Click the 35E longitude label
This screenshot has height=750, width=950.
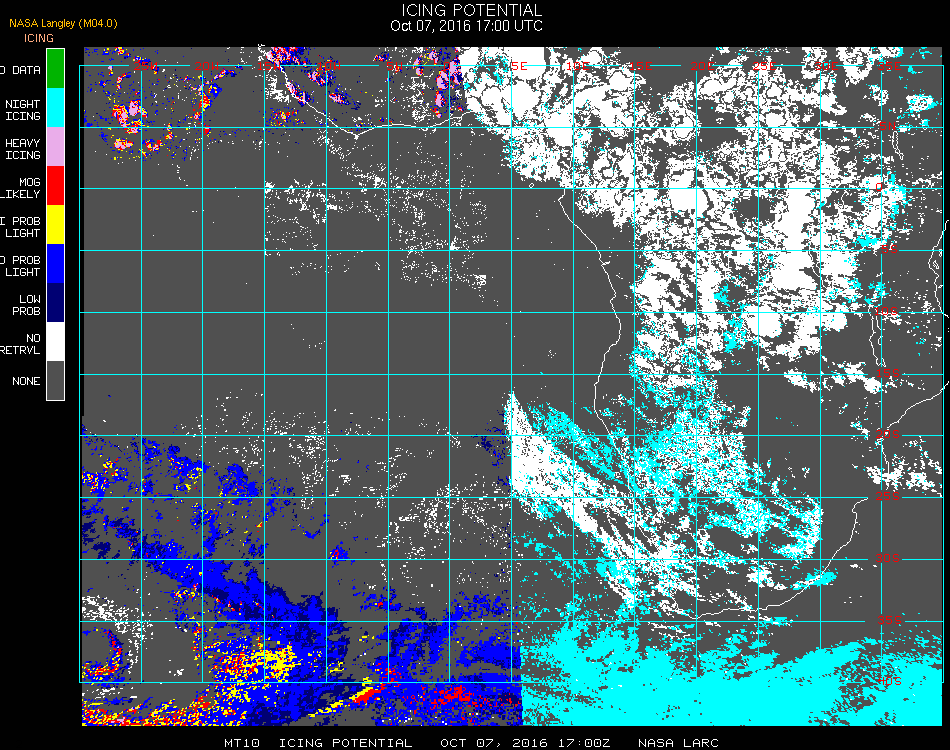point(889,66)
